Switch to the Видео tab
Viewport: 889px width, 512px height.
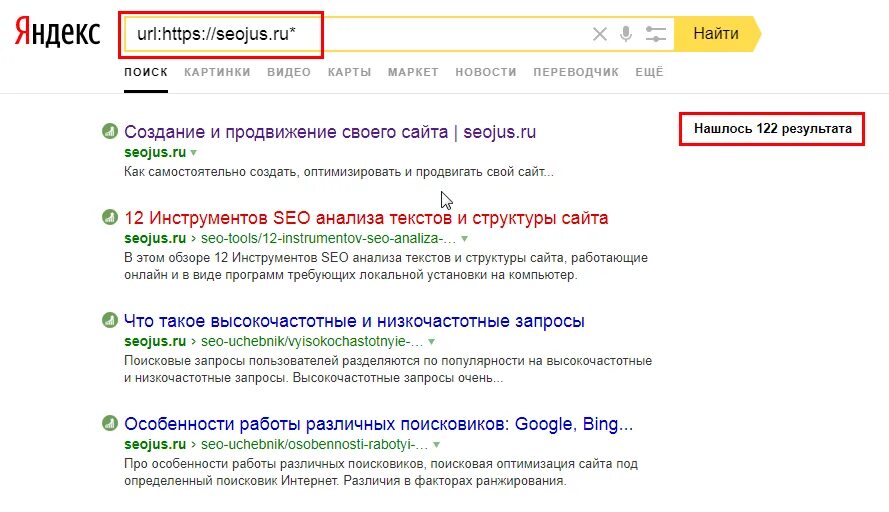click(289, 72)
